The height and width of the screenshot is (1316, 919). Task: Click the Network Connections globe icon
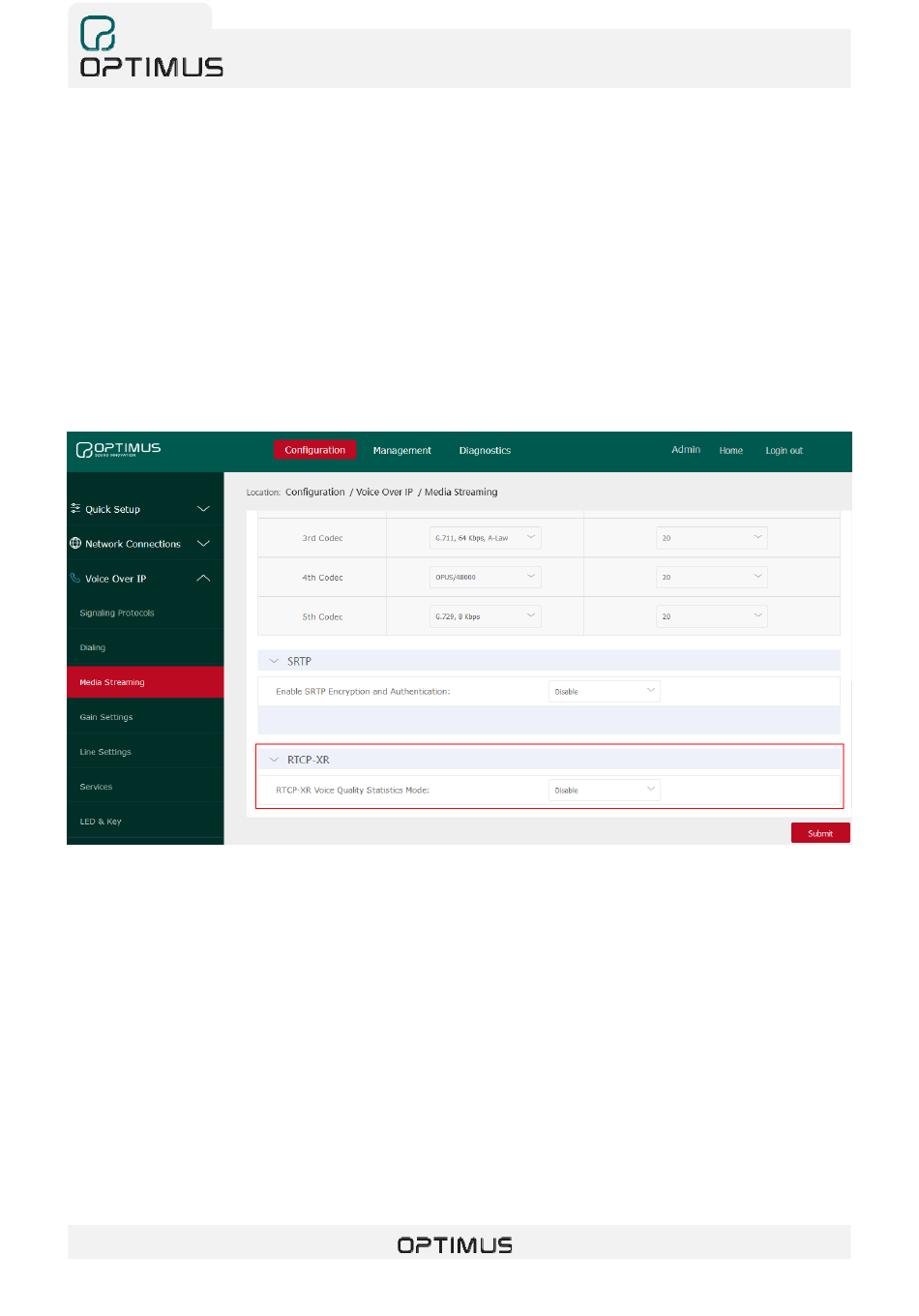75,543
